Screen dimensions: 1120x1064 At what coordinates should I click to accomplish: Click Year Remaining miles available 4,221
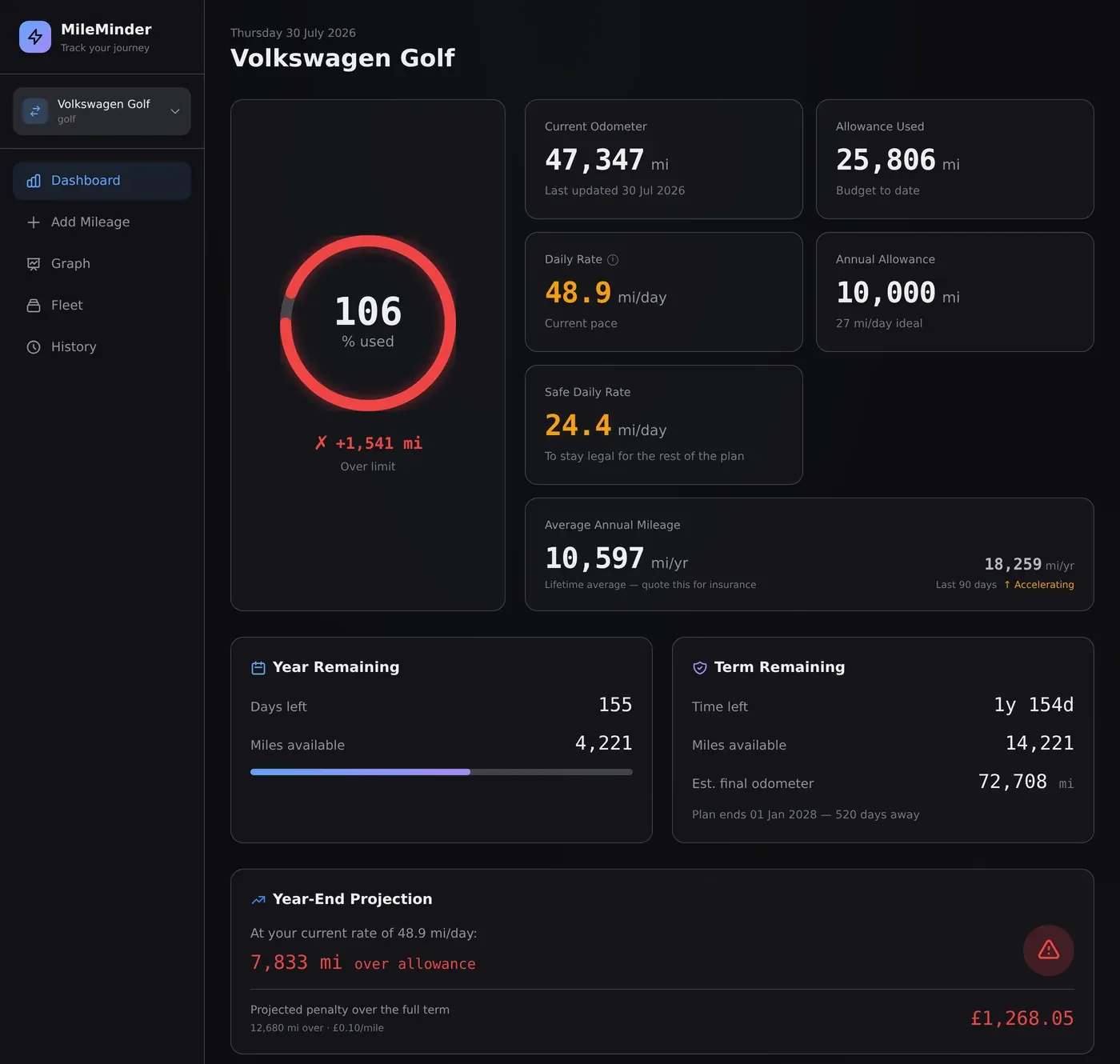pos(603,743)
